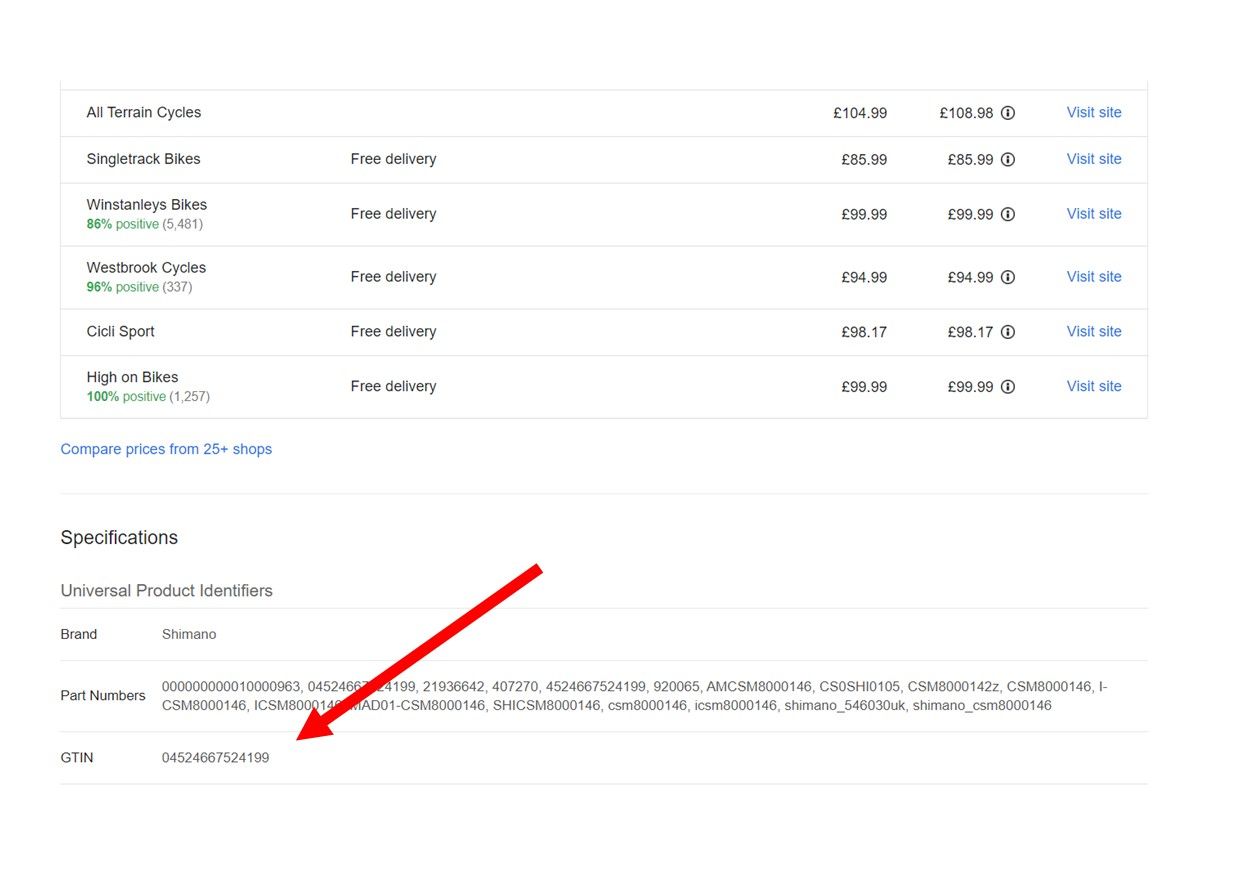Click Compare prices from 25+ shops
Viewport: 1240px width, 874px height.
[x=166, y=450]
